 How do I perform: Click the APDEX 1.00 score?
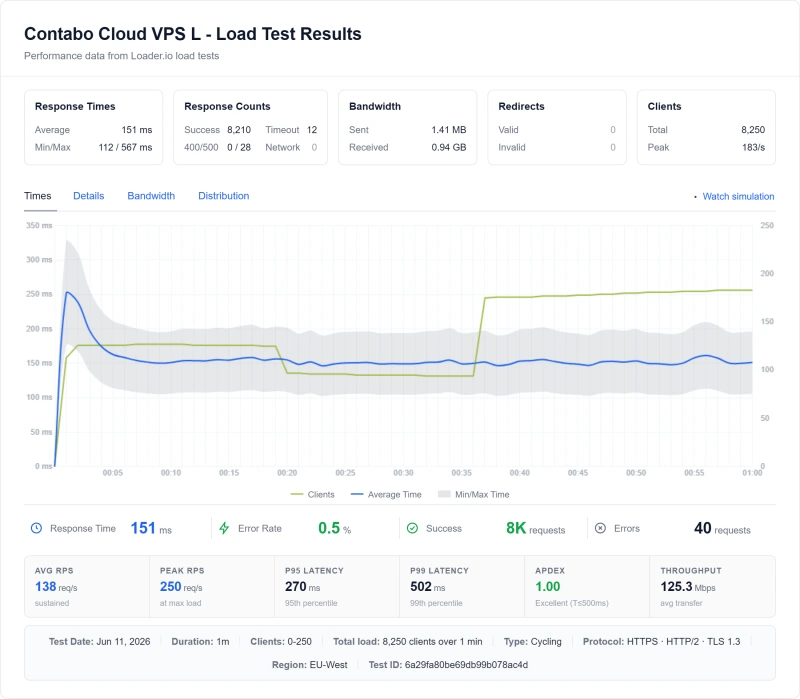click(x=547, y=587)
